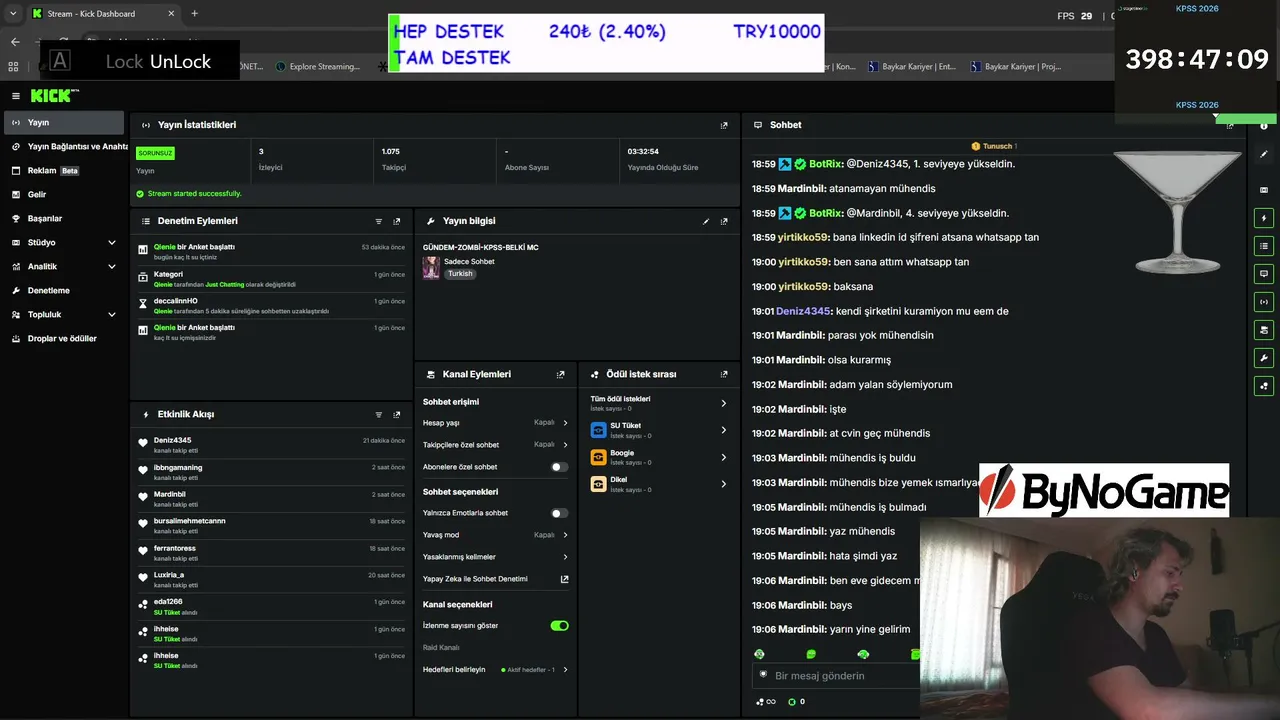The width and height of the screenshot is (1280, 720).
Task: Click the stream category thumbnail image
Action: (431, 267)
